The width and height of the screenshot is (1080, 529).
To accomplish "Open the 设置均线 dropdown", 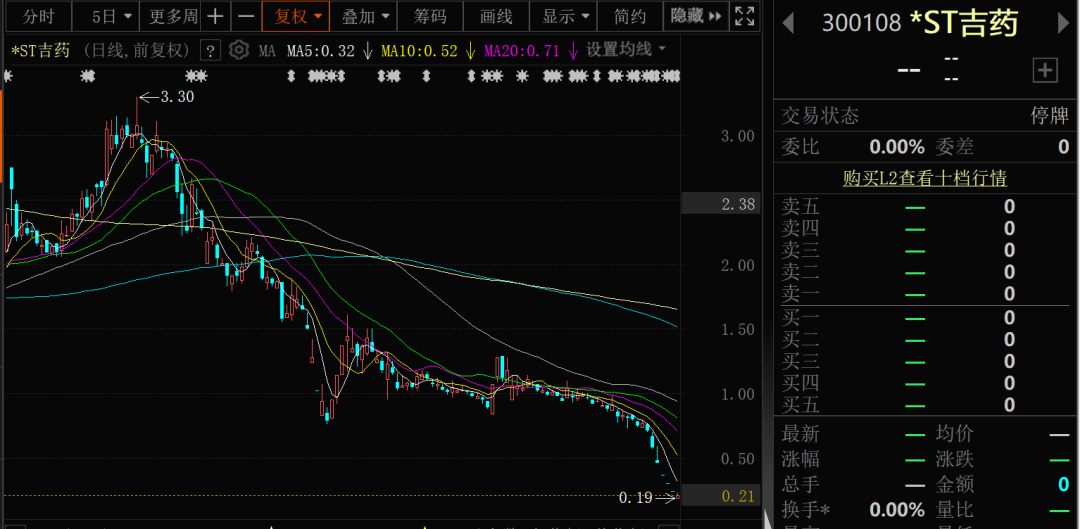I will (626, 49).
